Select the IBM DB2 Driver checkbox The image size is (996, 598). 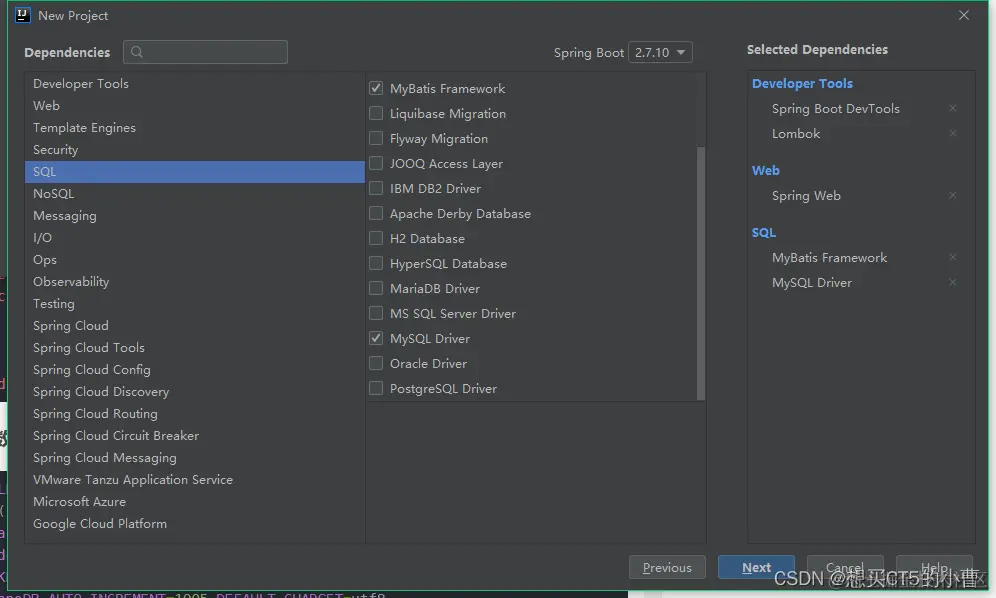click(376, 188)
